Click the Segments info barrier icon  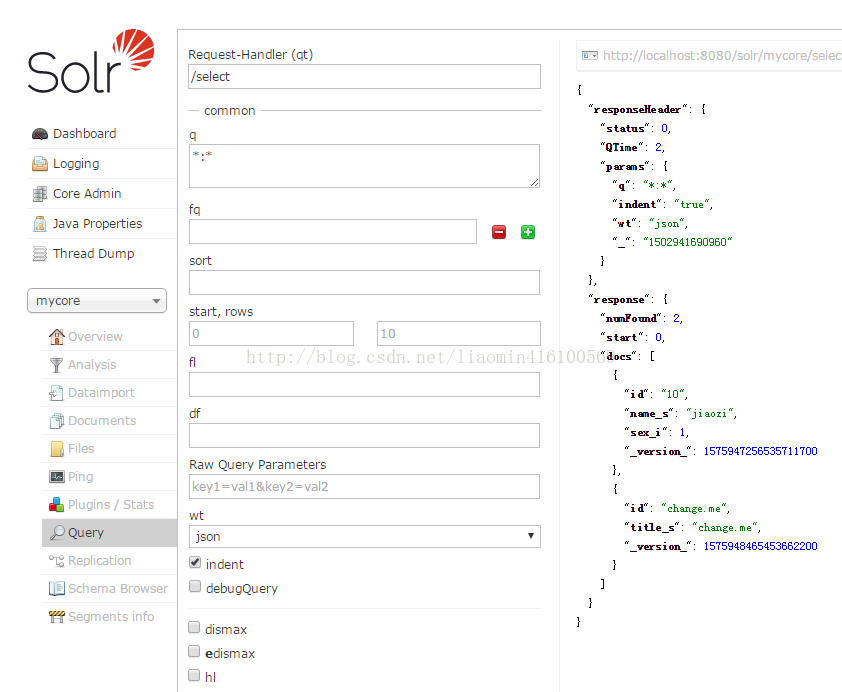pyautogui.click(x=56, y=616)
